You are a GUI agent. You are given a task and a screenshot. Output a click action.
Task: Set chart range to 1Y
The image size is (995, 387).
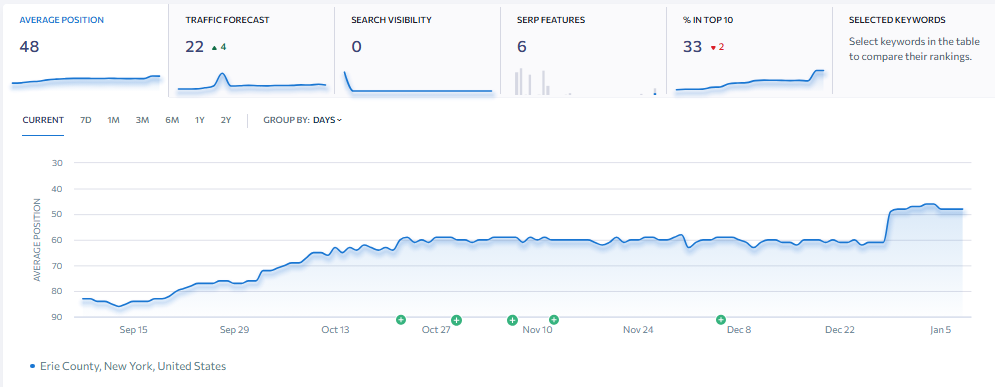pyautogui.click(x=200, y=120)
